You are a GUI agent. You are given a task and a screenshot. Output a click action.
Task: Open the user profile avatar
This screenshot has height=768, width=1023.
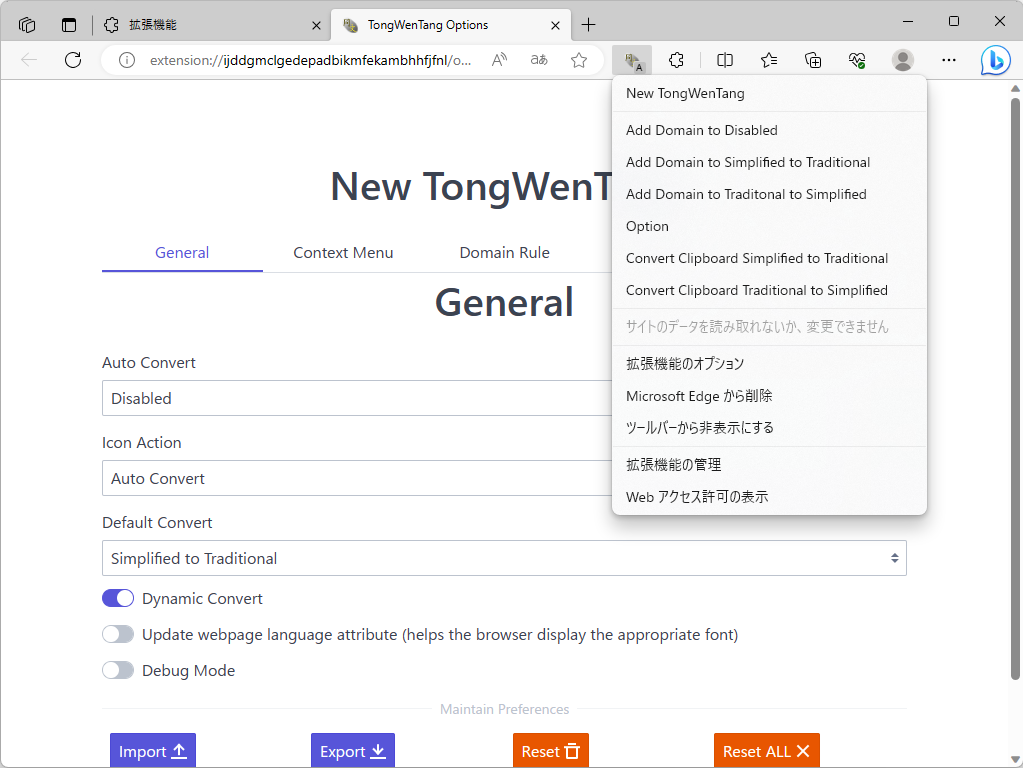903,61
